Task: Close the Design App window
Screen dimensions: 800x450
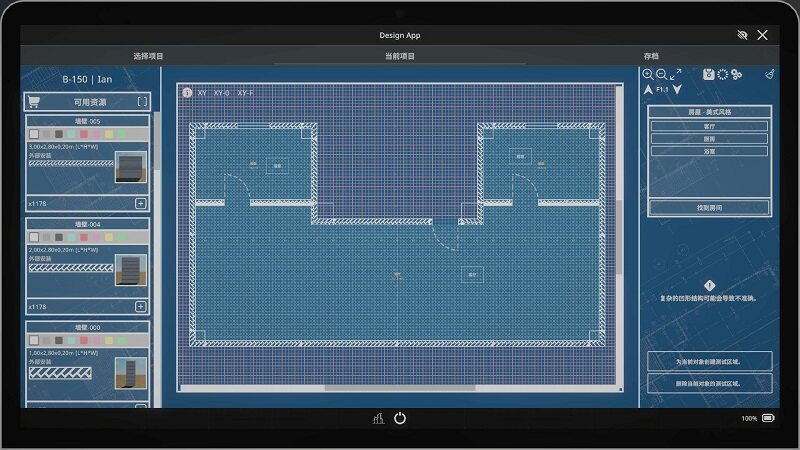Action: click(762, 35)
